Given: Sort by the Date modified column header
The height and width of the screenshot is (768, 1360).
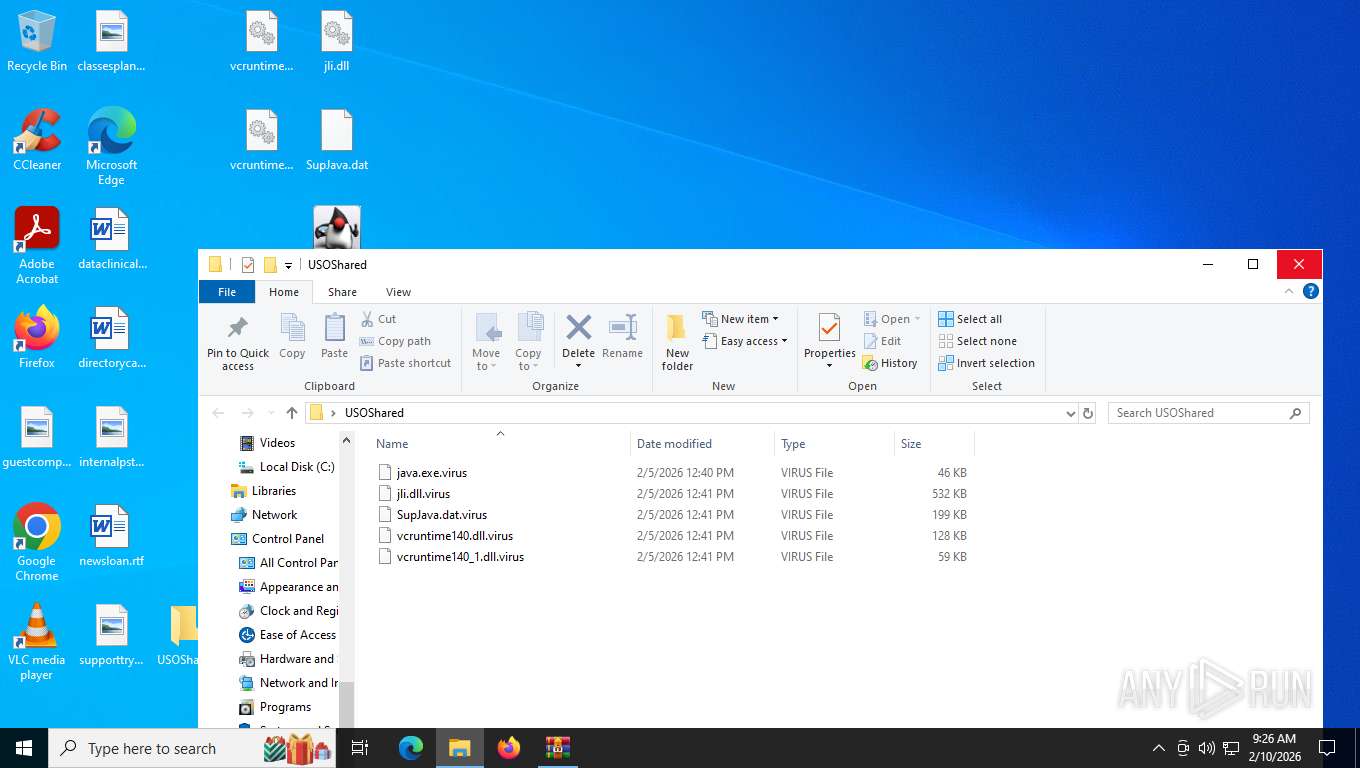Looking at the screenshot, I should point(702,443).
